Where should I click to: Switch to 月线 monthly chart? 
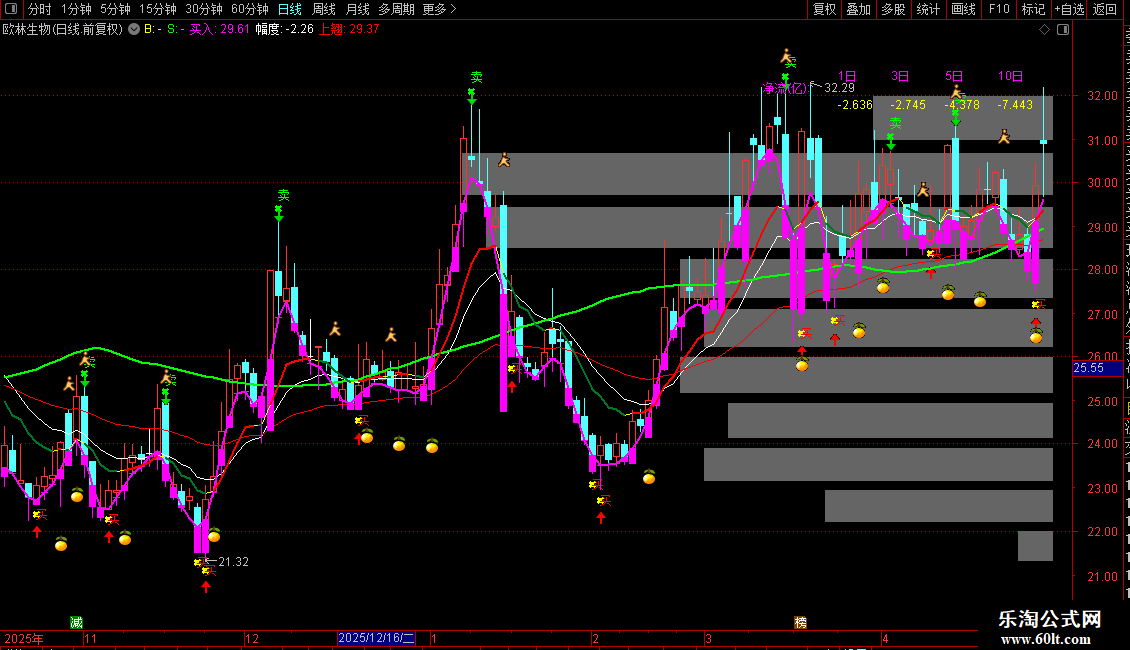point(357,9)
